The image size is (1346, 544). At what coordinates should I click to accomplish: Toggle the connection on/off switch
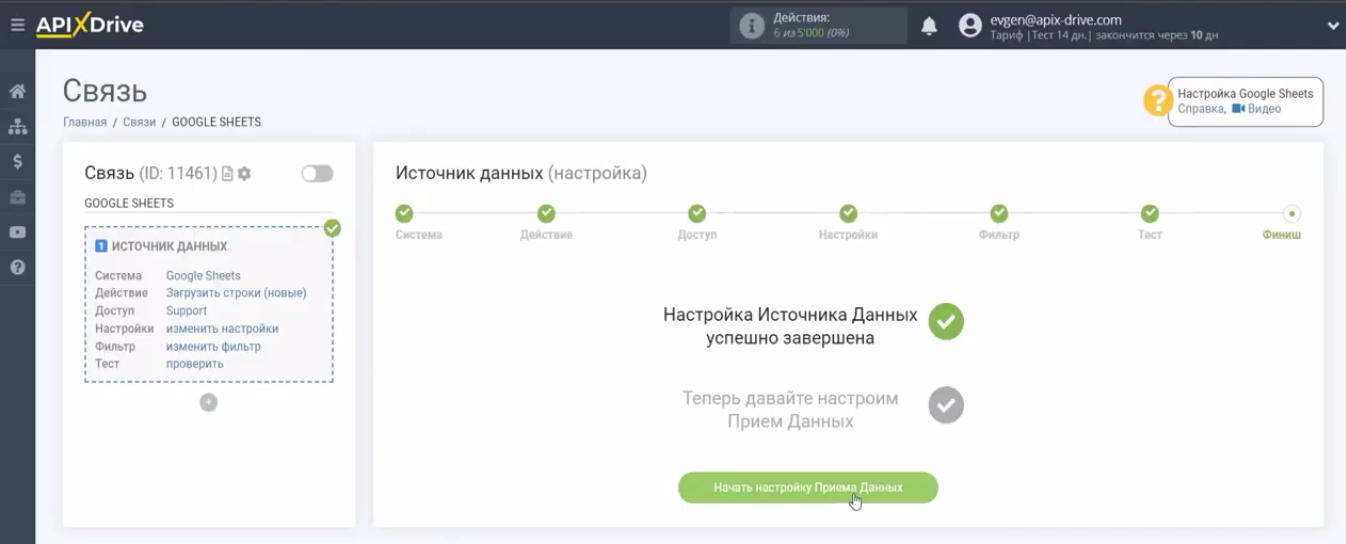[x=317, y=174]
